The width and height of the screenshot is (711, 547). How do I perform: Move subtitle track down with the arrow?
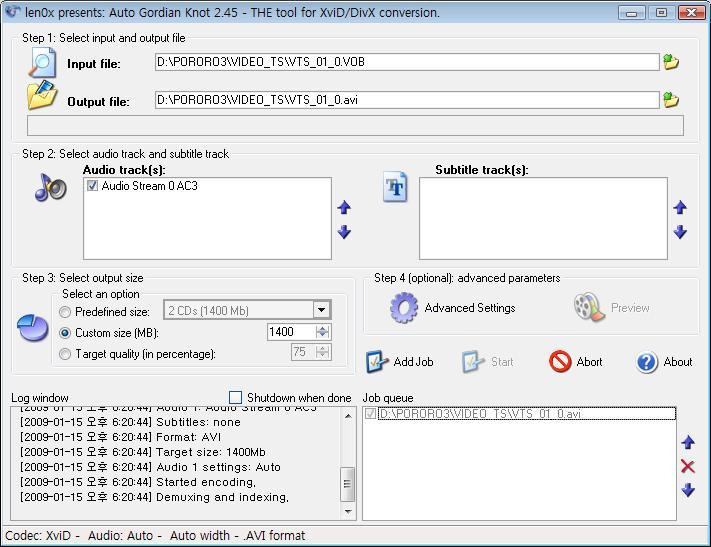pos(680,232)
